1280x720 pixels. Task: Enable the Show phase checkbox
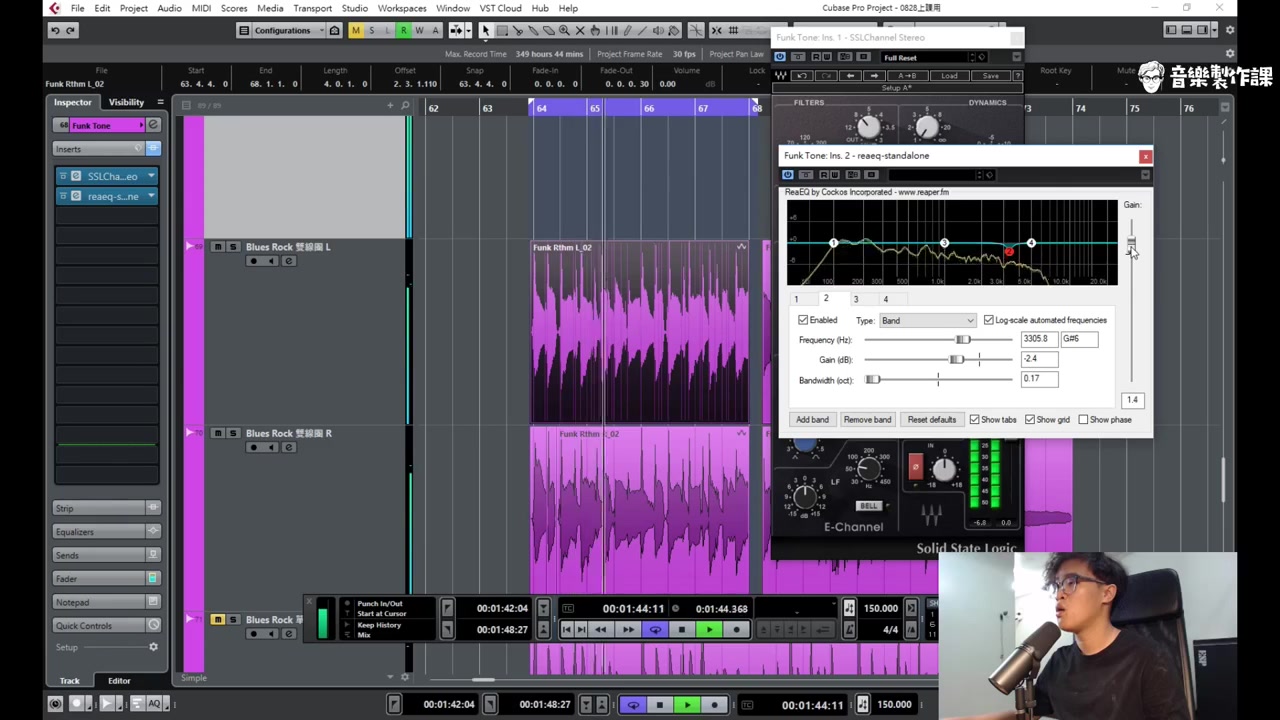pyautogui.click(x=1083, y=420)
